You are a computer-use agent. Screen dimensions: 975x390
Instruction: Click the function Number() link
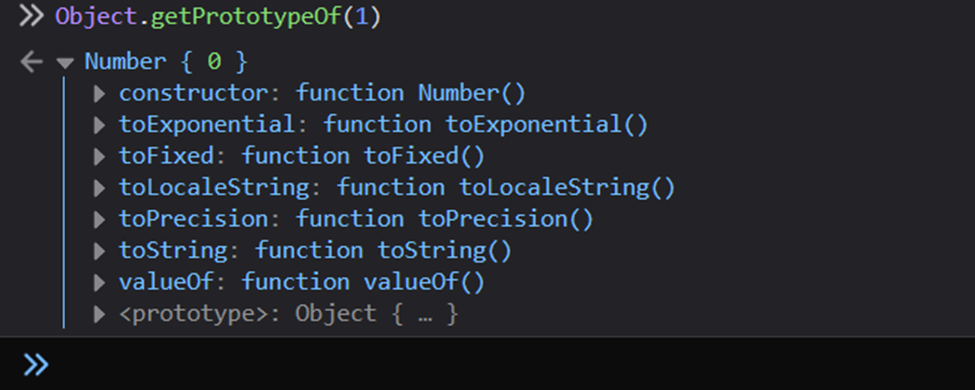[410, 93]
